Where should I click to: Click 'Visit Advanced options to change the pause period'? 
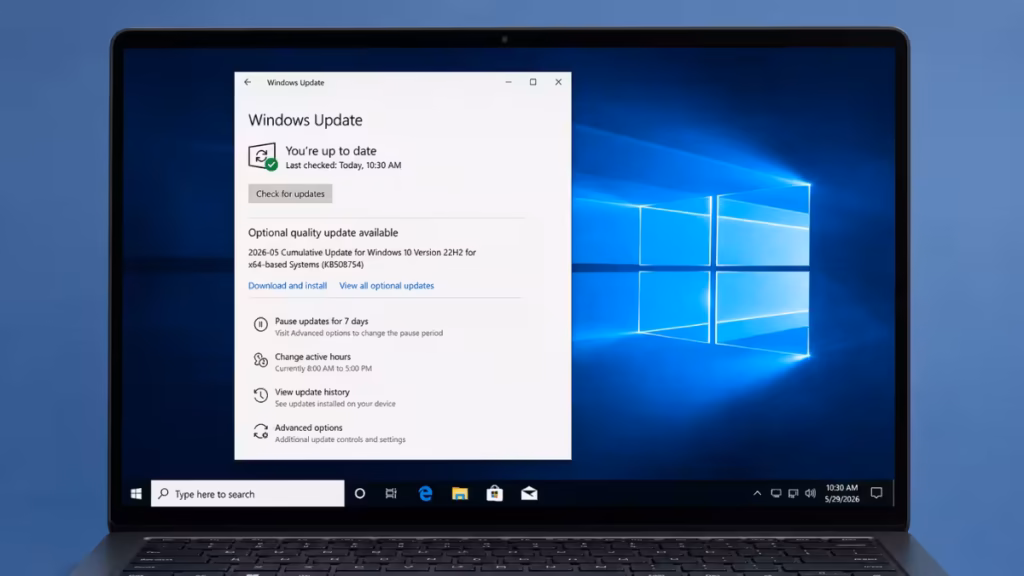pos(359,333)
